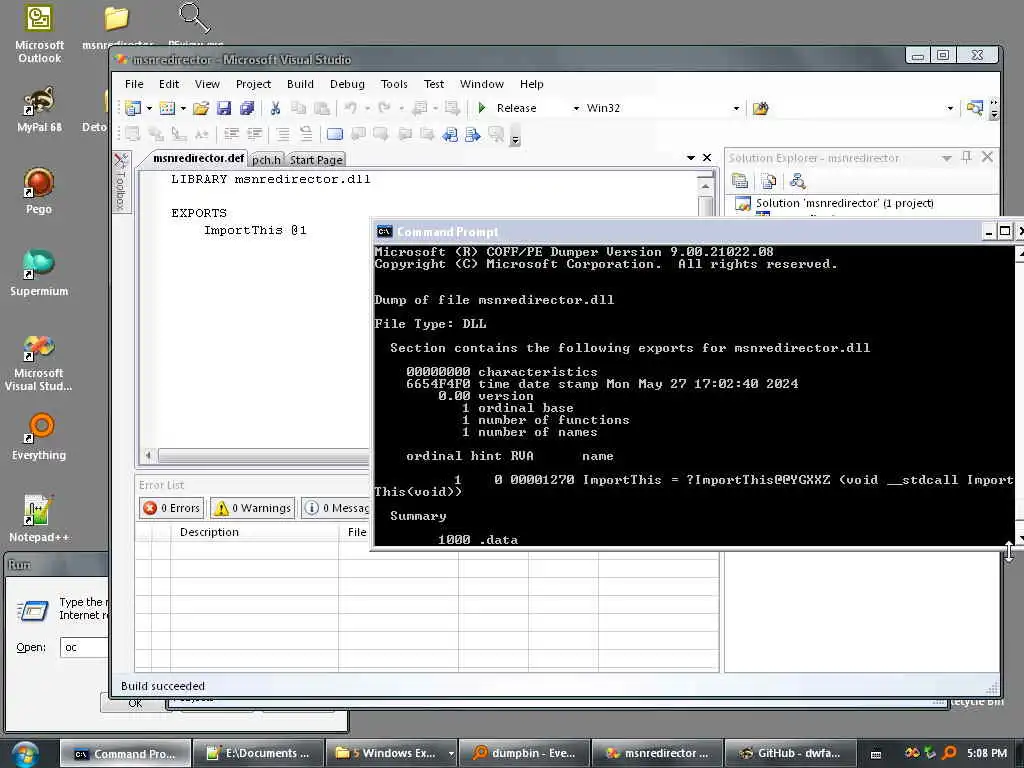
Task: Click the Windows Start button
Action: 25,754
